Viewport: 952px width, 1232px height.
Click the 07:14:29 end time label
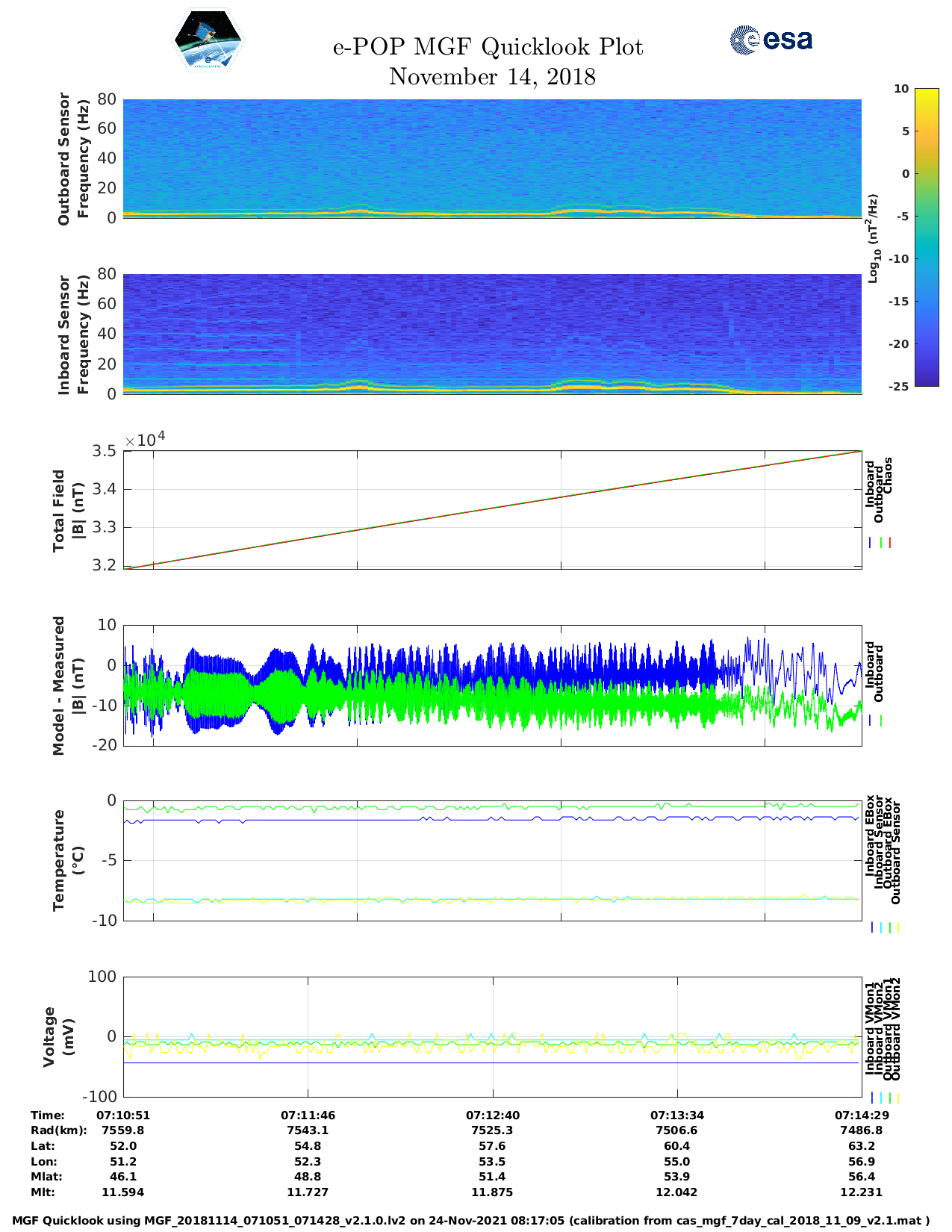click(861, 1115)
